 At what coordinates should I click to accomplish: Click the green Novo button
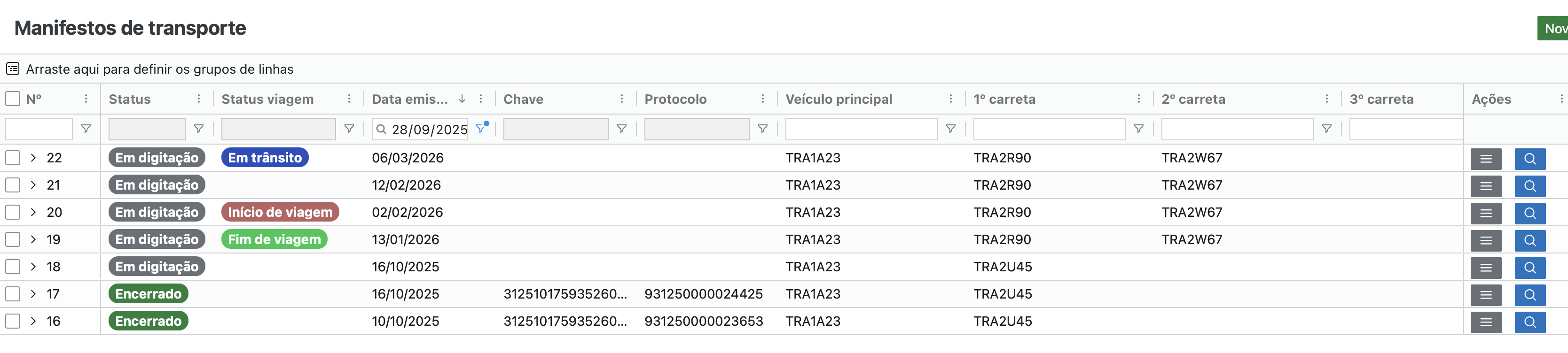[1554, 29]
